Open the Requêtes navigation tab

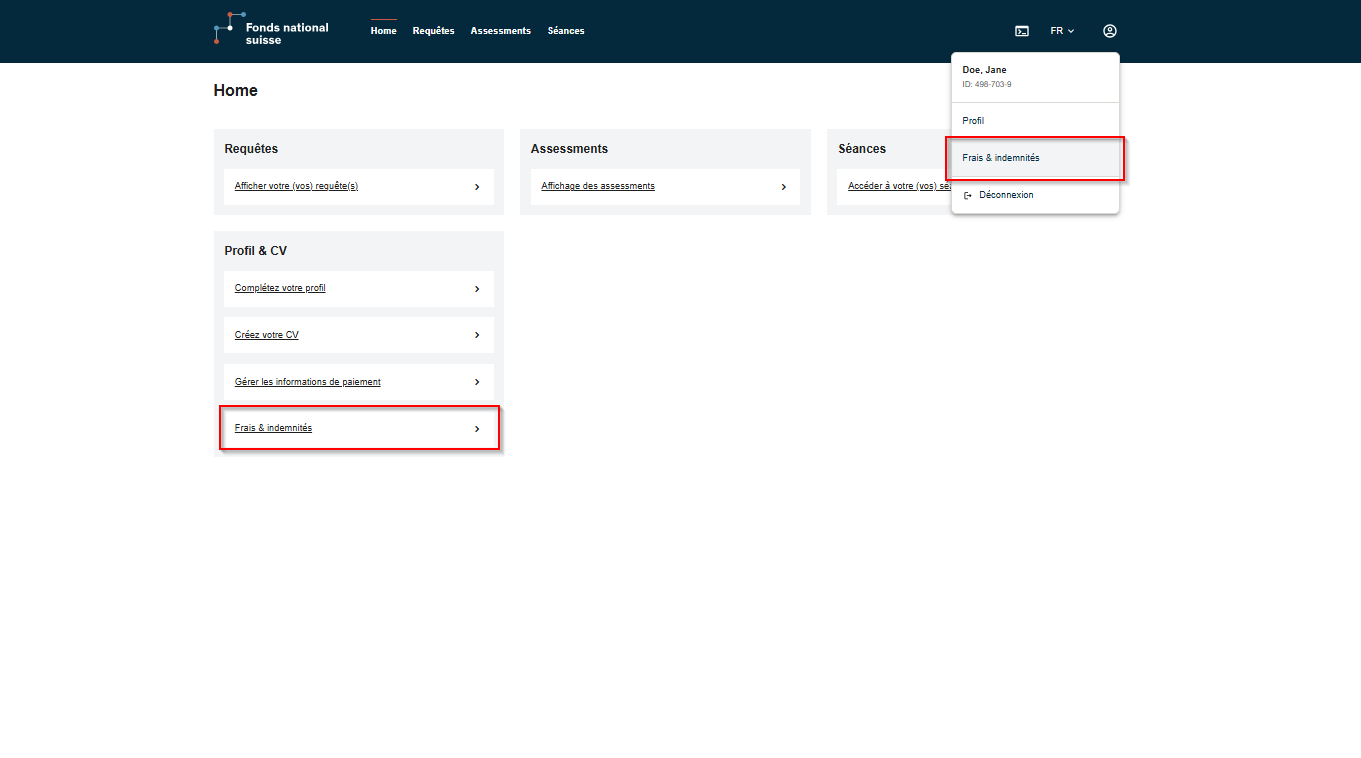coord(433,31)
